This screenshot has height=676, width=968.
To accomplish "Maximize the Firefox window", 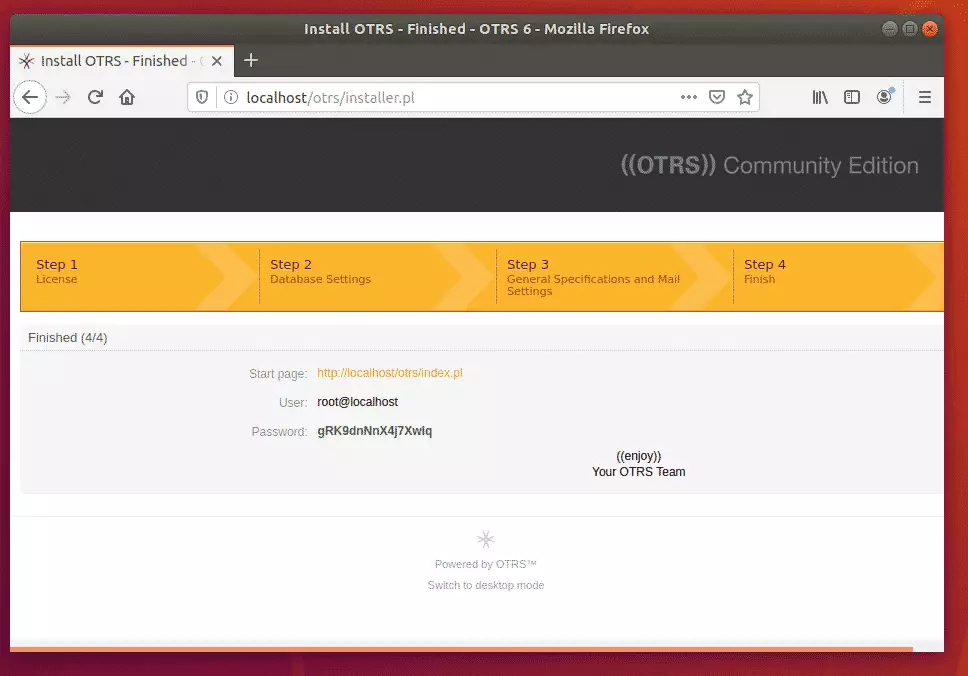I will pos(910,28).
